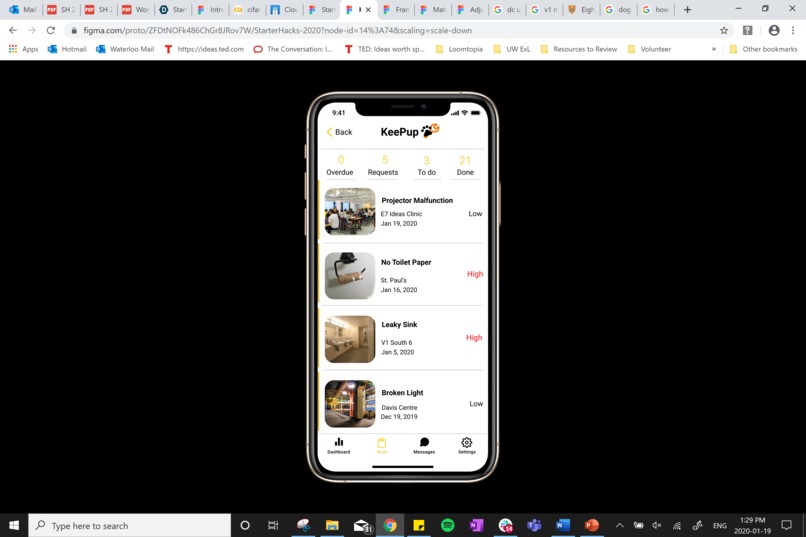The image size is (806, 537).
Task: Open the Loomtopia bookmark folder
Action: pos(459,49)
